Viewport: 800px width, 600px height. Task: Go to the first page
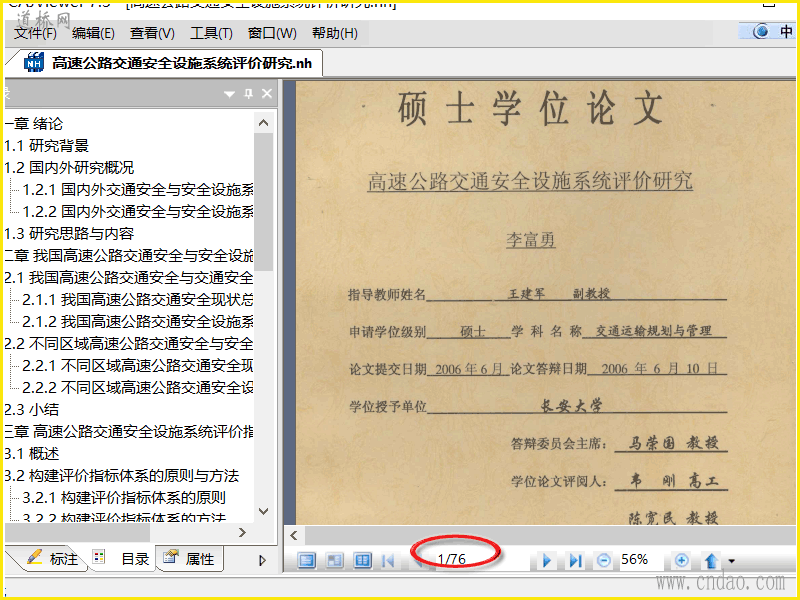388,561
